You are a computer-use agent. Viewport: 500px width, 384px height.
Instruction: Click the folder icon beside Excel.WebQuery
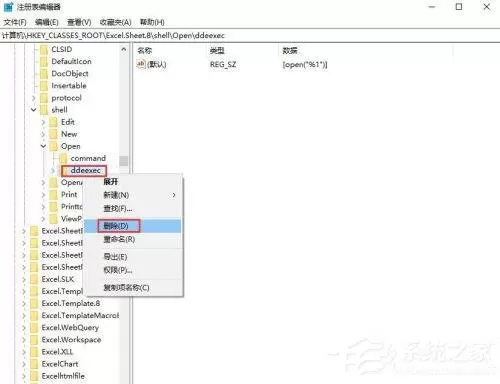(34, 328)
